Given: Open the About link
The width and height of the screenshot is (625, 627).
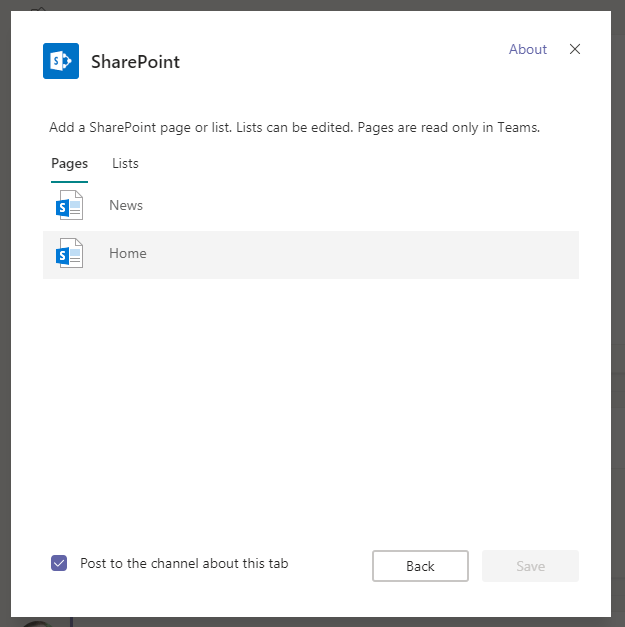Looking at the screenshot, I should (527, 49).
